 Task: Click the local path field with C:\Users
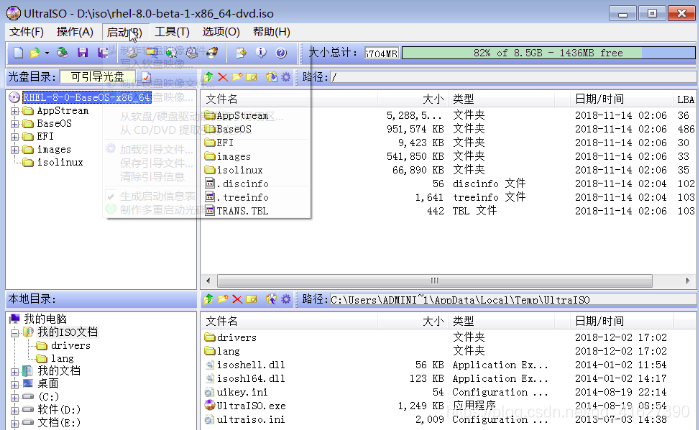pos(513,299)
